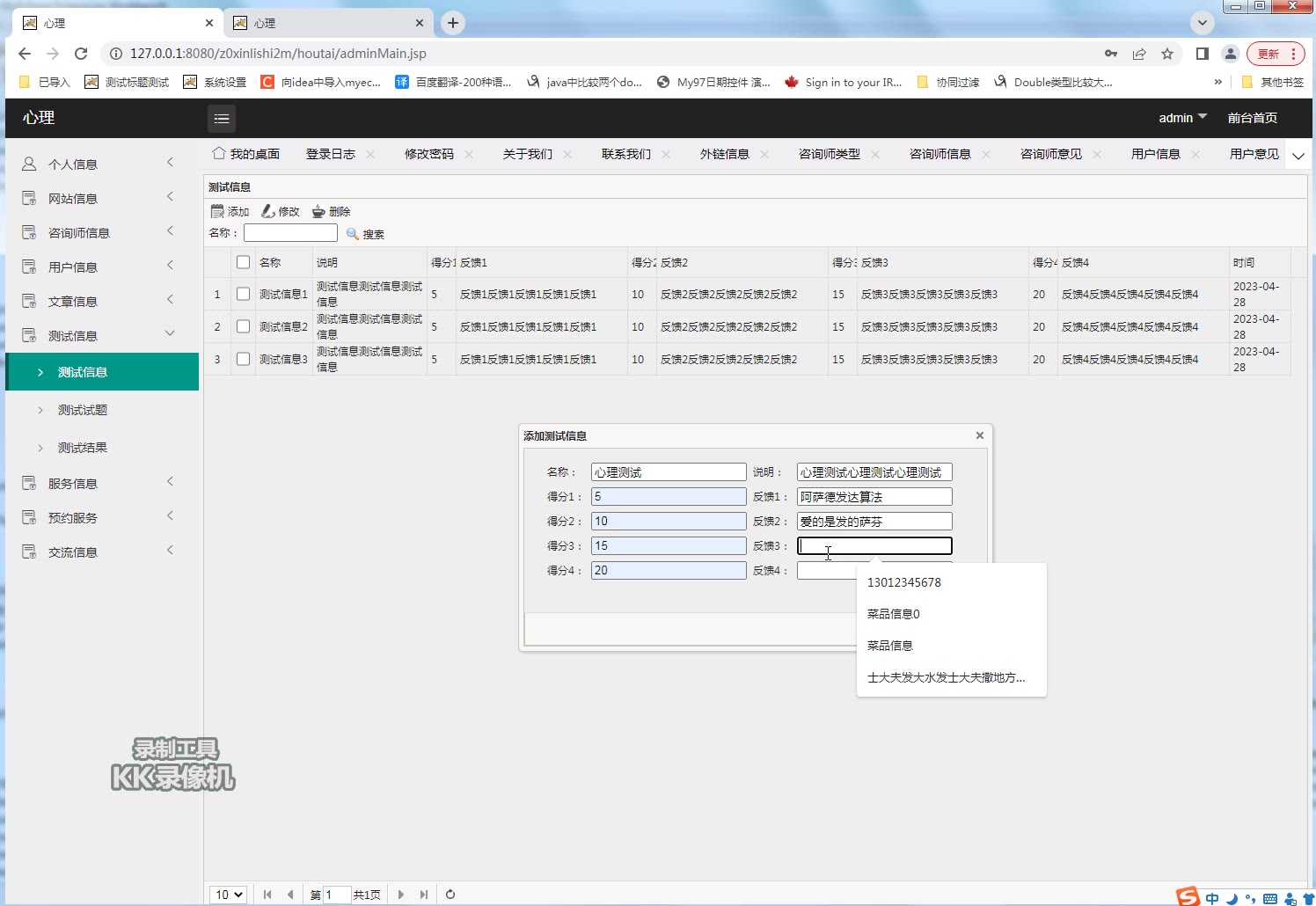Open browser side panel icon
Viewport: 1316px width, 906px height.
pyautogui.click(x=1203, y=54)
